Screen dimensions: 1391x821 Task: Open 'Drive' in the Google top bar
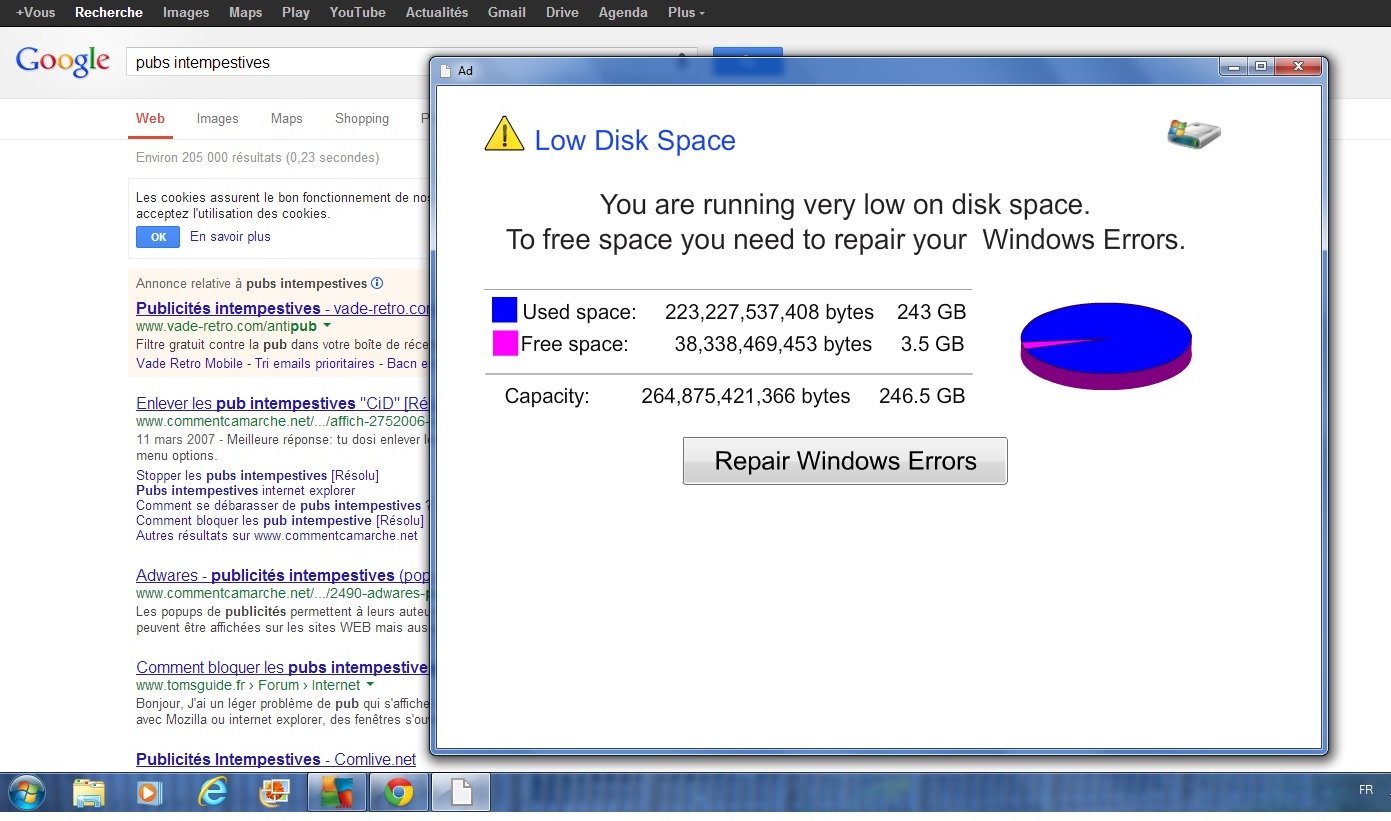[x=562, y=13]
